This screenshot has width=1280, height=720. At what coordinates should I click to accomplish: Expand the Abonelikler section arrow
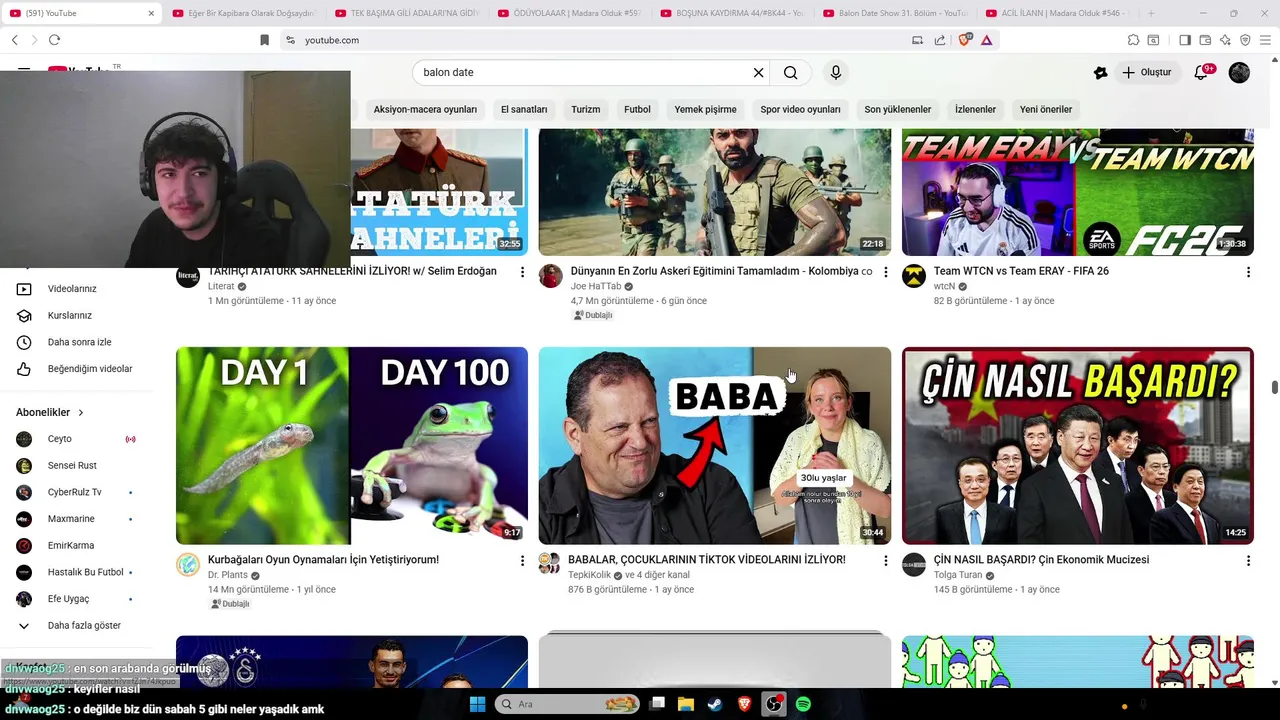click(81, 412)
